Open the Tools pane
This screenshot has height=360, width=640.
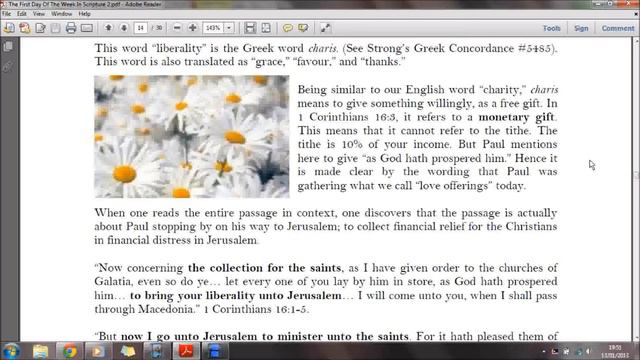click(551, 28)
